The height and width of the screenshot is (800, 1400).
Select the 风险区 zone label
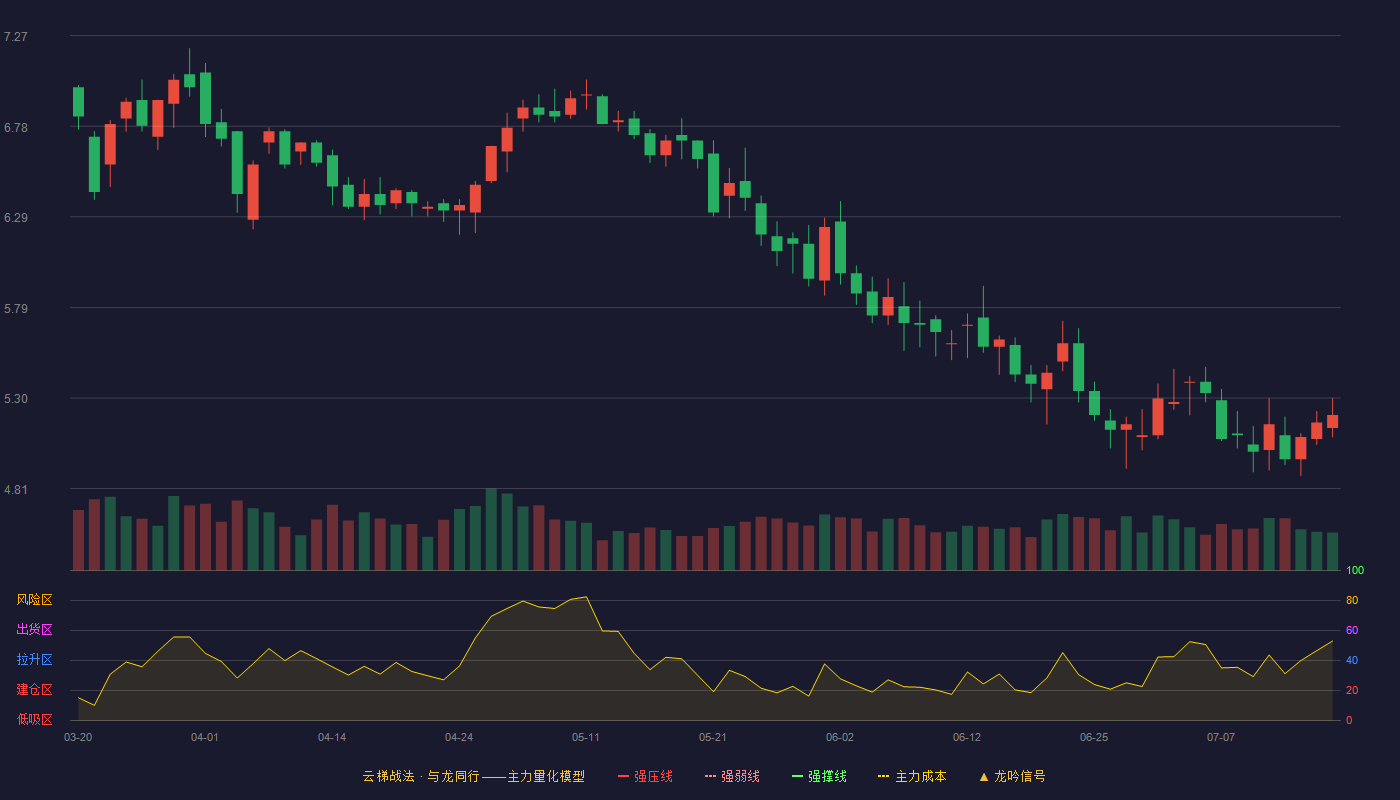point(34,600)
